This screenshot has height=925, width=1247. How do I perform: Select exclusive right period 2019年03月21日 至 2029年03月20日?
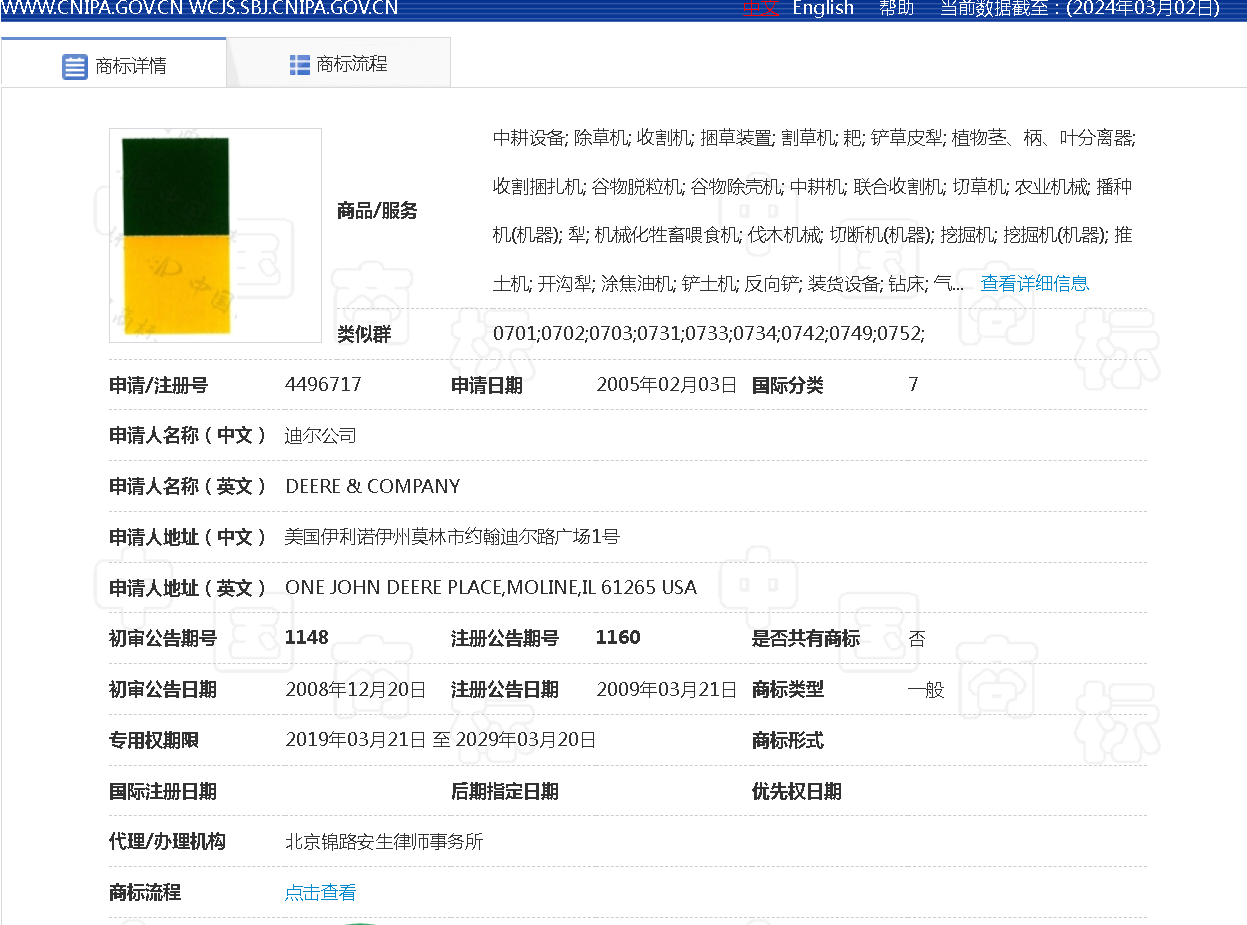(x=441, y=740)
